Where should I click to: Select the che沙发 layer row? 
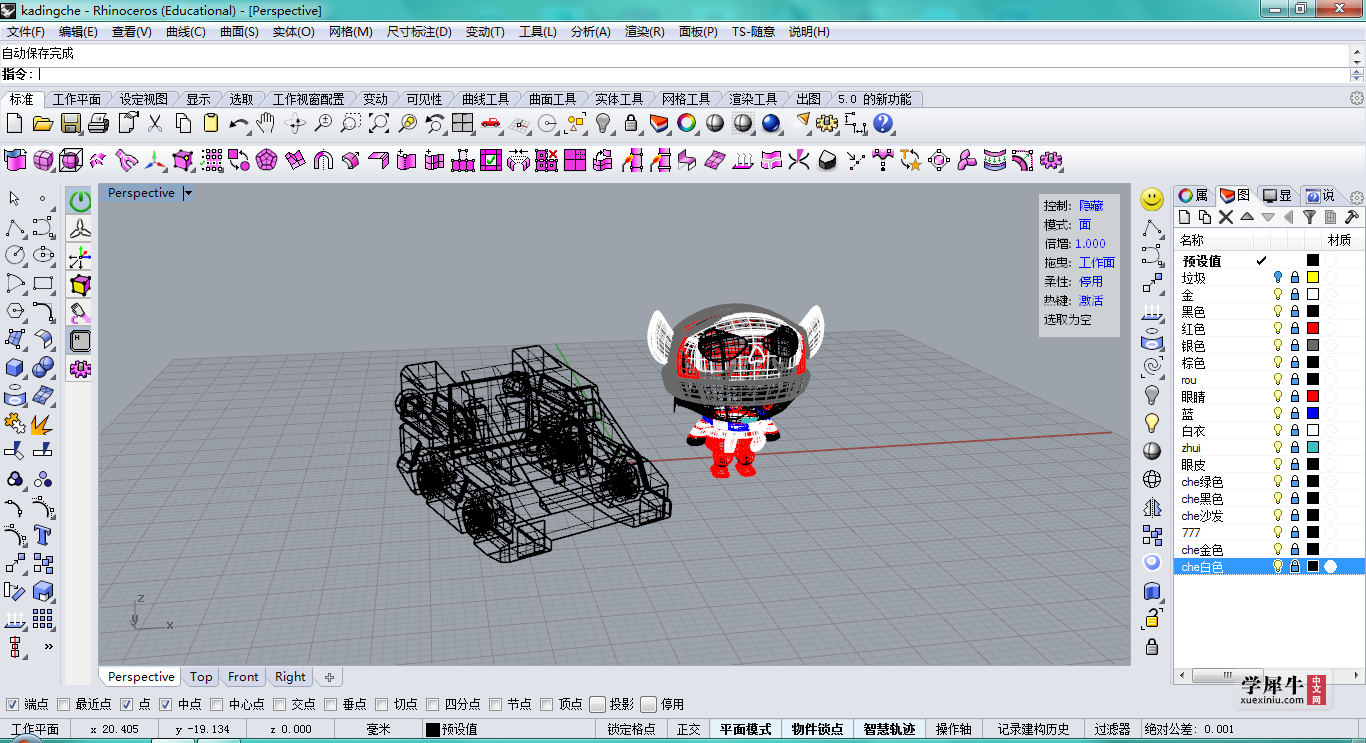tap(1269, 516)
